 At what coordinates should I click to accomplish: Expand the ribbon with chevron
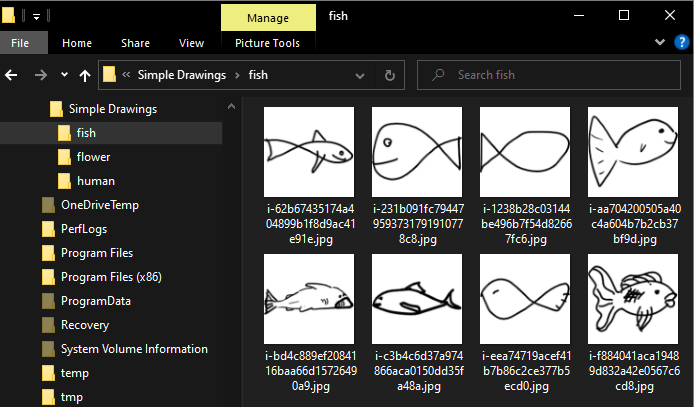tap(661, 43)
